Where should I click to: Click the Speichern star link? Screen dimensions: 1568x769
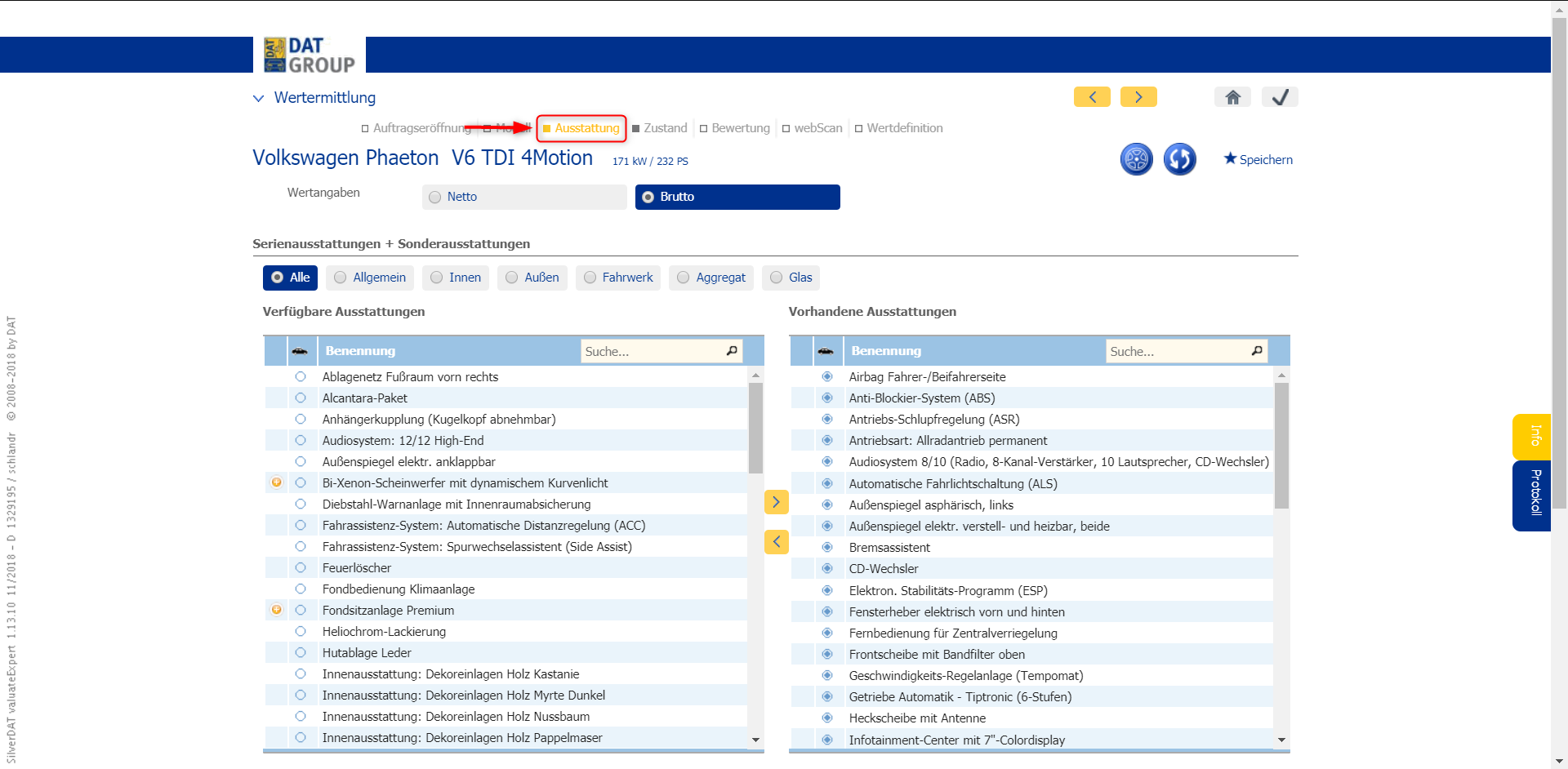(x=1258, y=159)
